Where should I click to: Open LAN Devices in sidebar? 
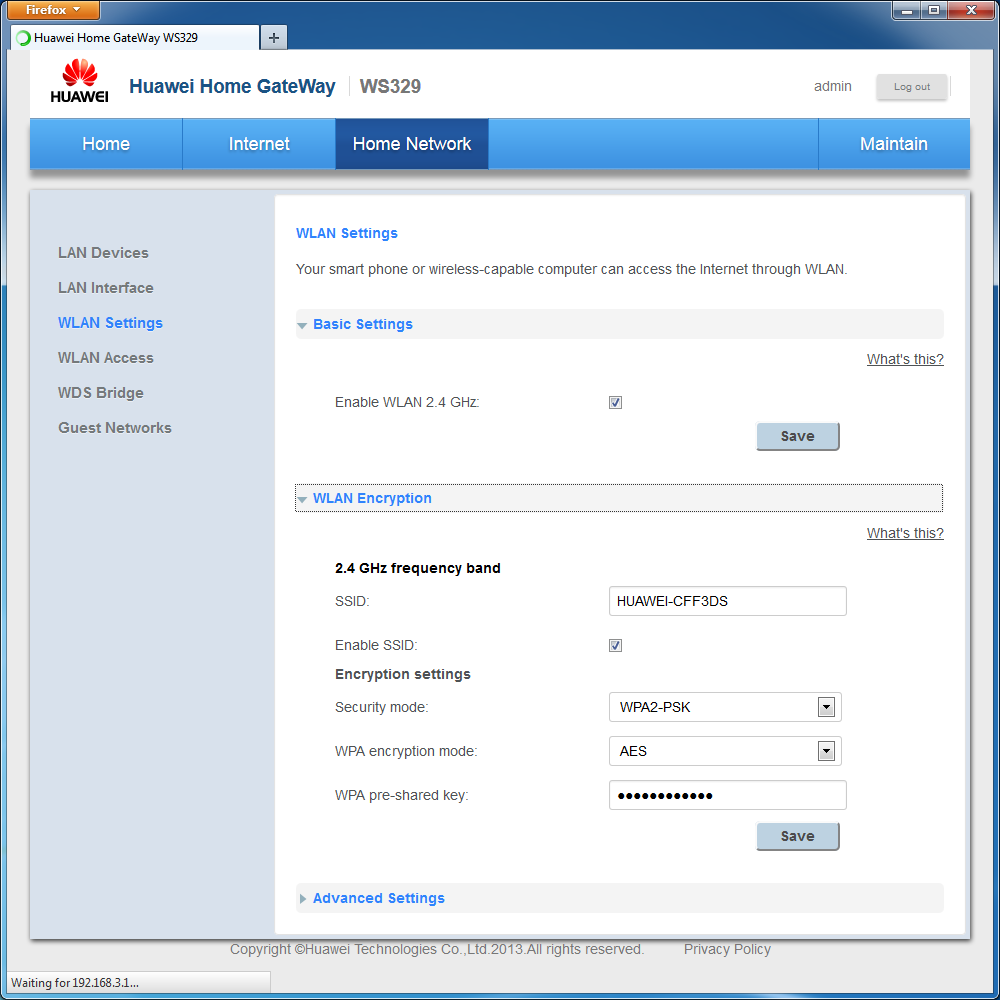[103, 253]
